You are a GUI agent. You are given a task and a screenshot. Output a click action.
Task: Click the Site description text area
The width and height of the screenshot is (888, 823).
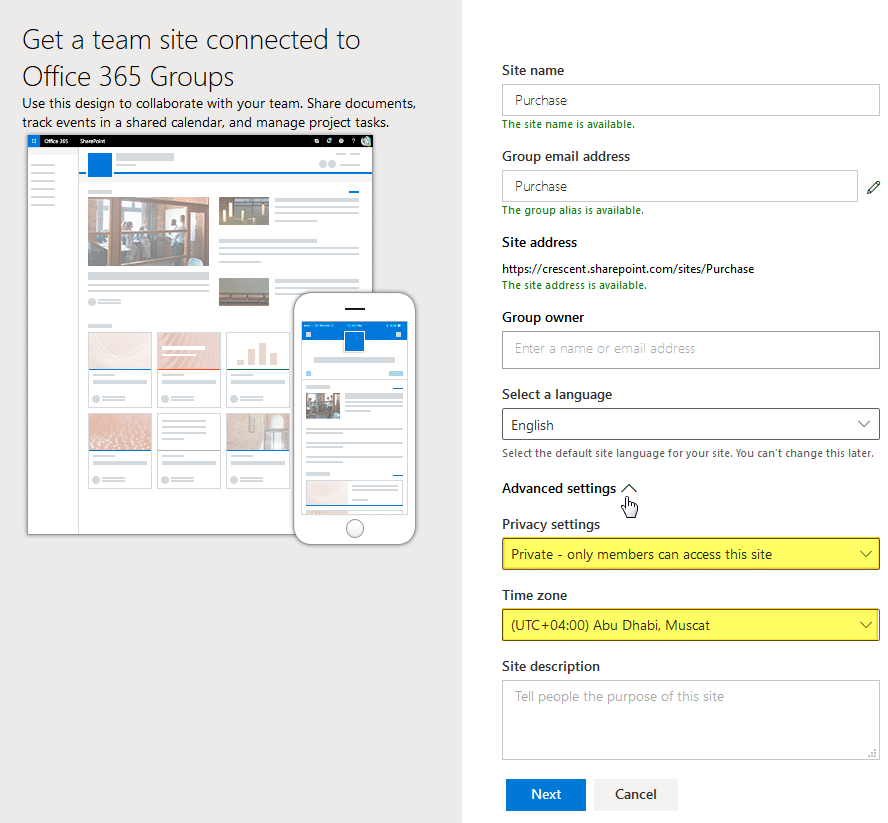690,719
